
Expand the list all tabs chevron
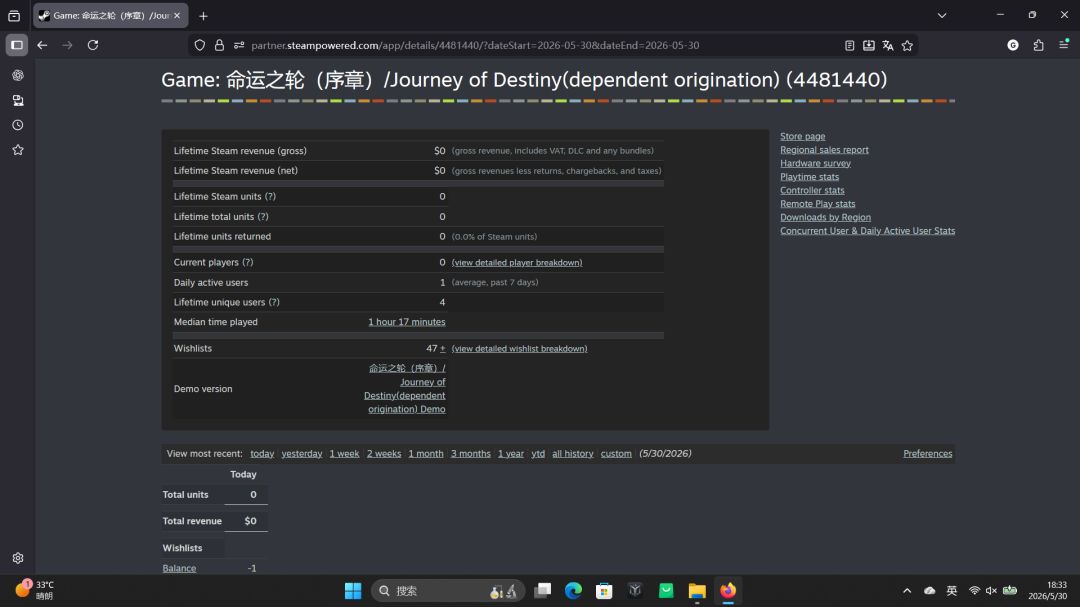pos(942,15)
